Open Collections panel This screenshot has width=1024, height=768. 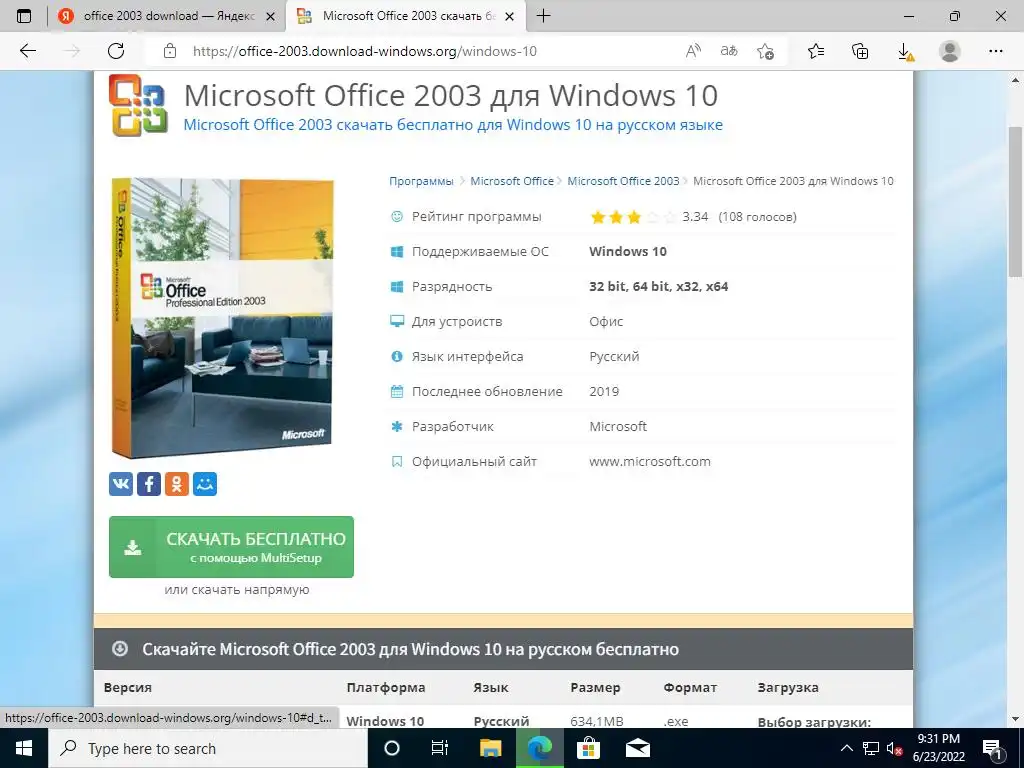(x=860, y=51)
